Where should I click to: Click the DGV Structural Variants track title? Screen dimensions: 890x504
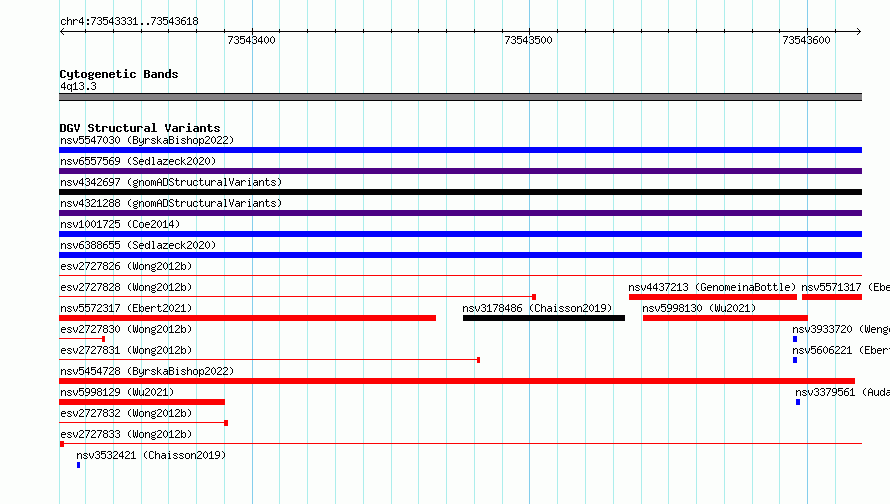click(x=140, y=128)
